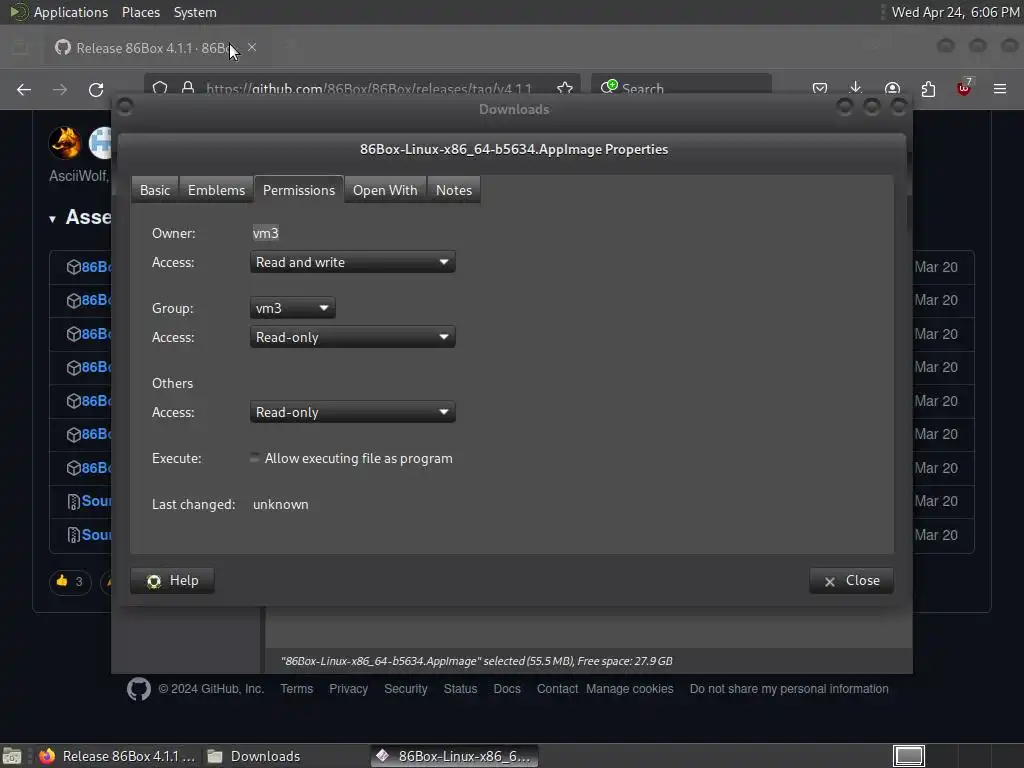This screenshot has width=1024, height=768.
Task: Open the Contact footer link
Action: pos(557,689)
